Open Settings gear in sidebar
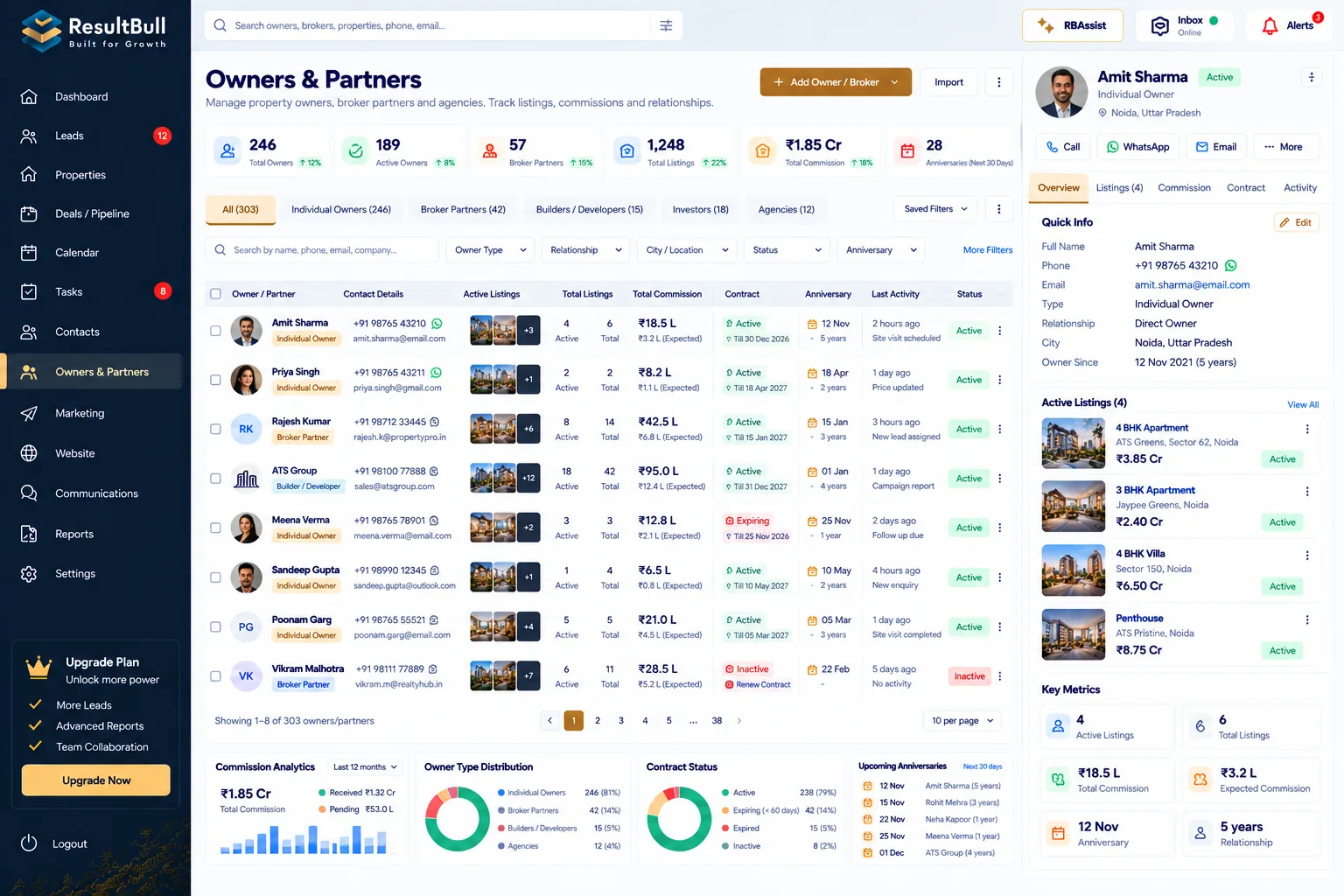The width and height of the screenshot is (1344, 896). (29, 574)
